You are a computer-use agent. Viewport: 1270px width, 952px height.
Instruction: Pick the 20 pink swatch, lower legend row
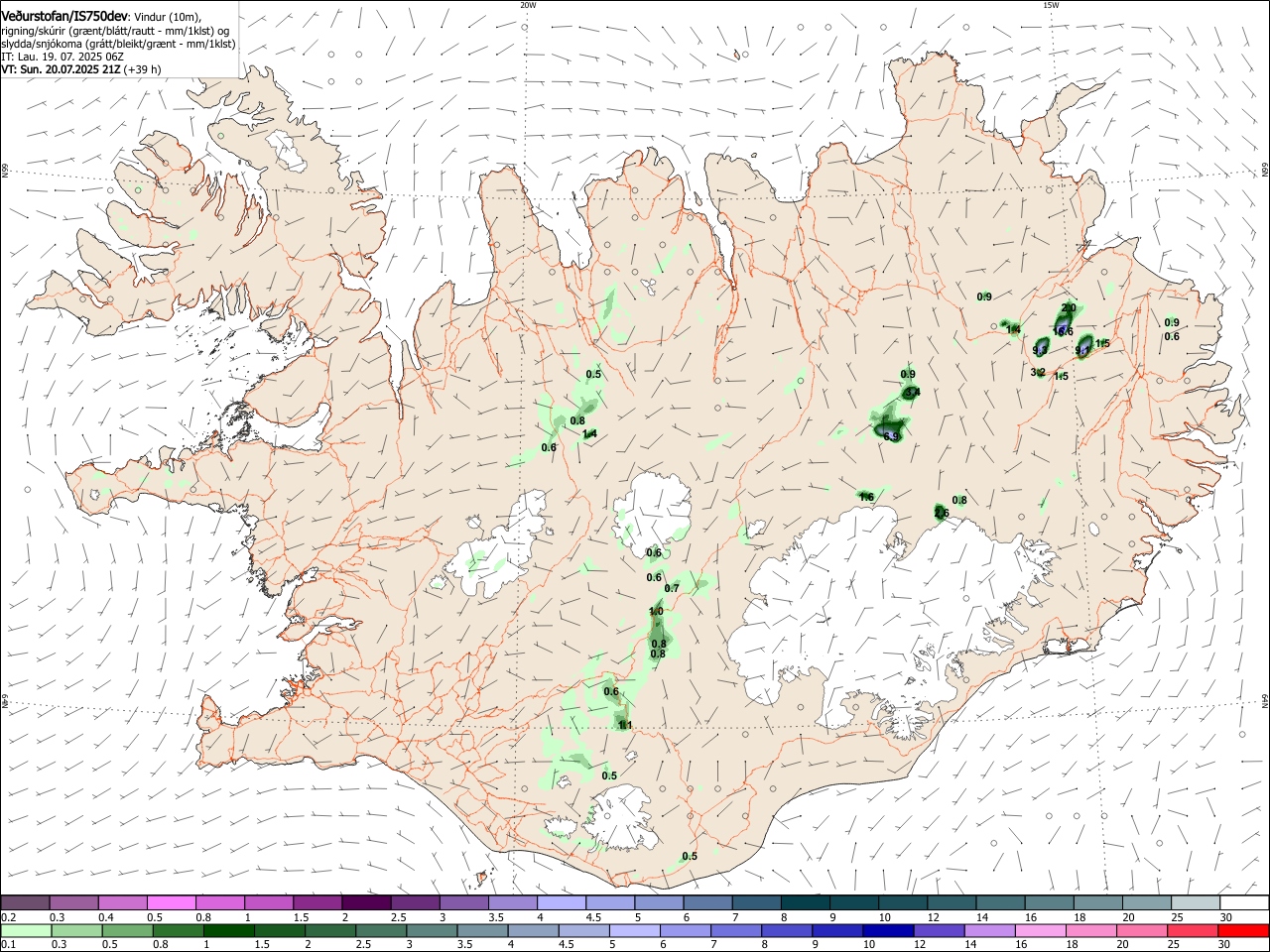(x=1142, y=930)
